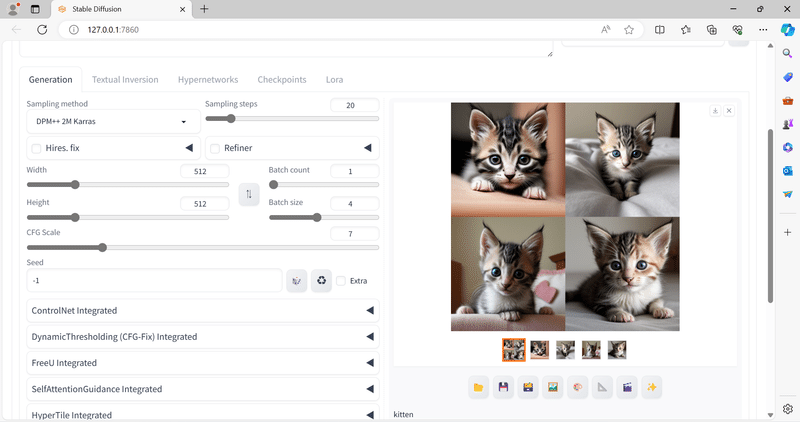Click the address bar URL 127.0.0.1:7860
This screenshot has height=422, width=800.
(113, 30)
